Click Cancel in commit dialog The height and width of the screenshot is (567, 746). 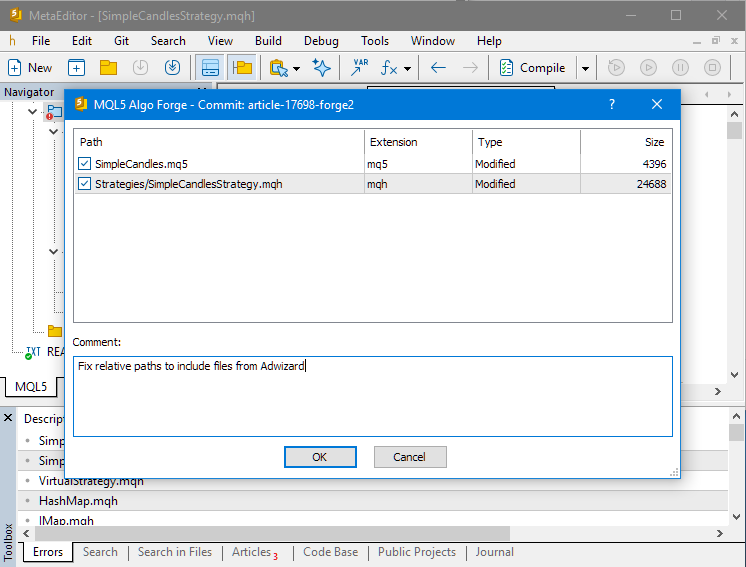[410, 457]
